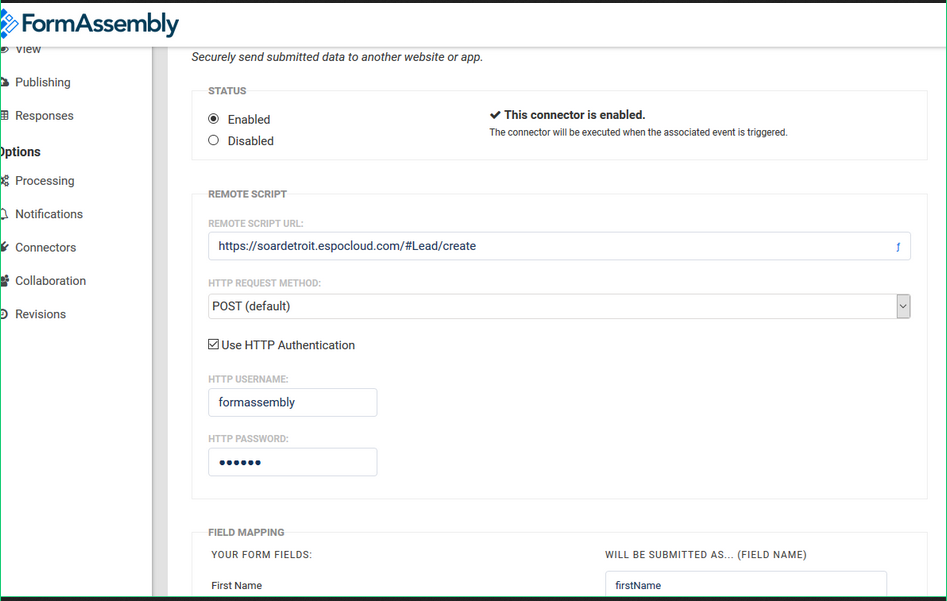Click the Connectors plug icon
947x601 pixels.
point(5,247)
